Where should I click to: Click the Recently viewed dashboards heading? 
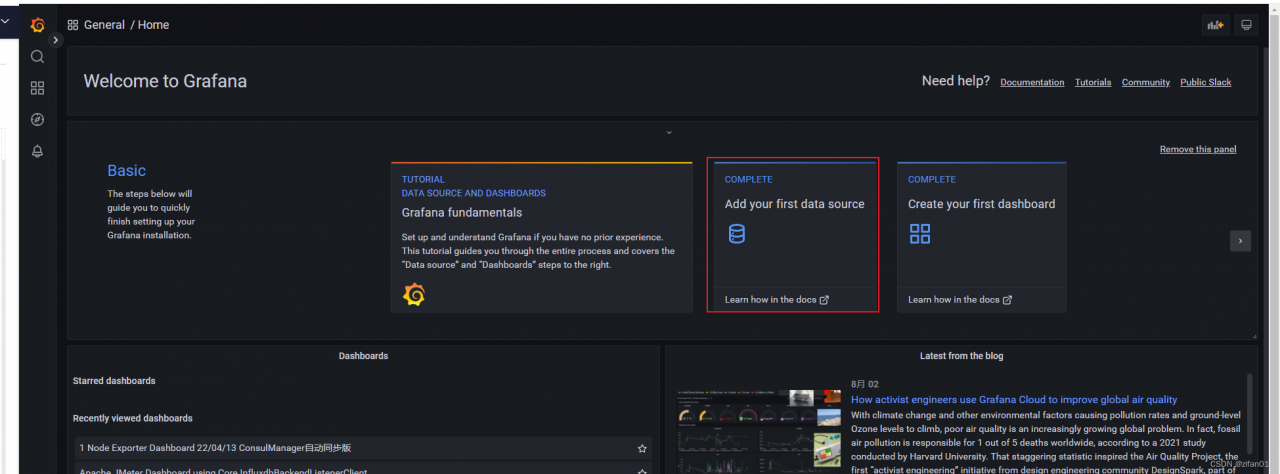[x=133, y=418]
